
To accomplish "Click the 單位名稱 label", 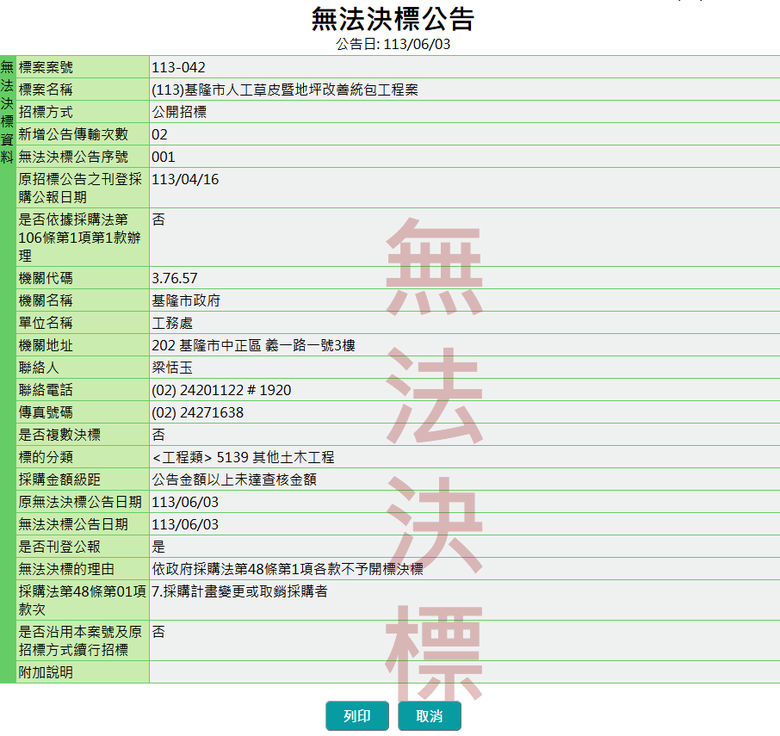I will pos(46,323).
